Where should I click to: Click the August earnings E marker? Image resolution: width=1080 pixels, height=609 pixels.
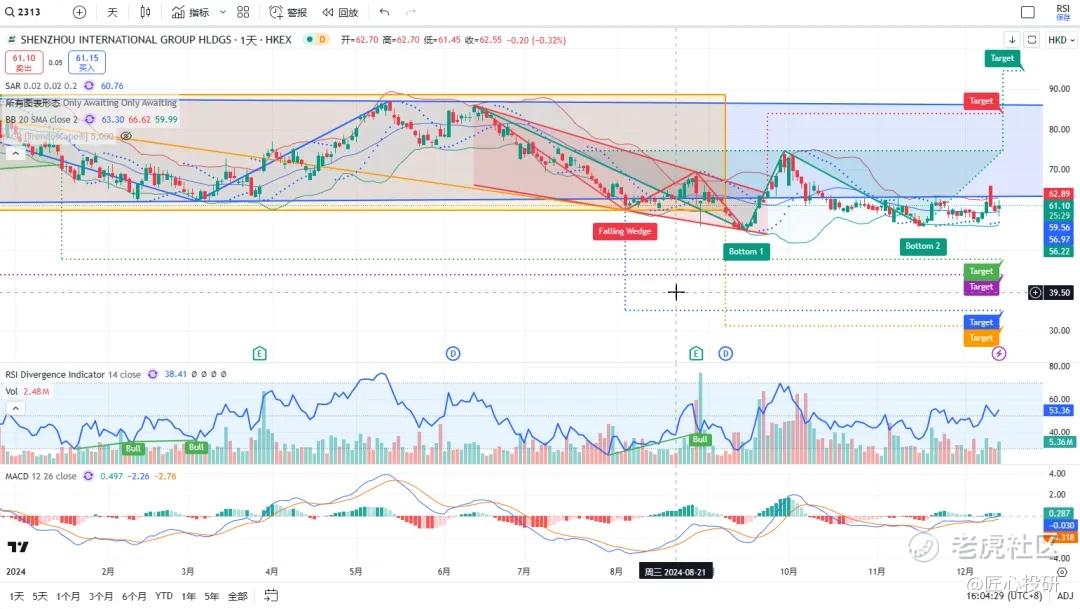click(696, 353)
